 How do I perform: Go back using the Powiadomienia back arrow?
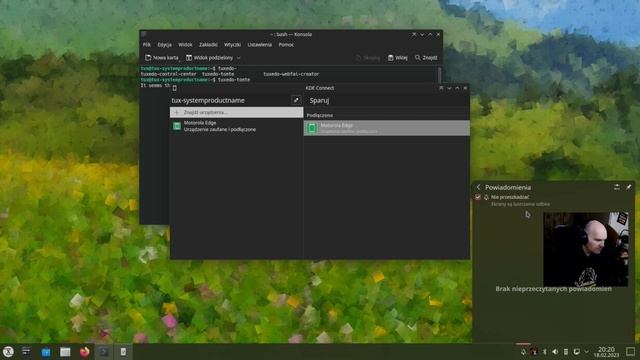[x=478, y=187]
